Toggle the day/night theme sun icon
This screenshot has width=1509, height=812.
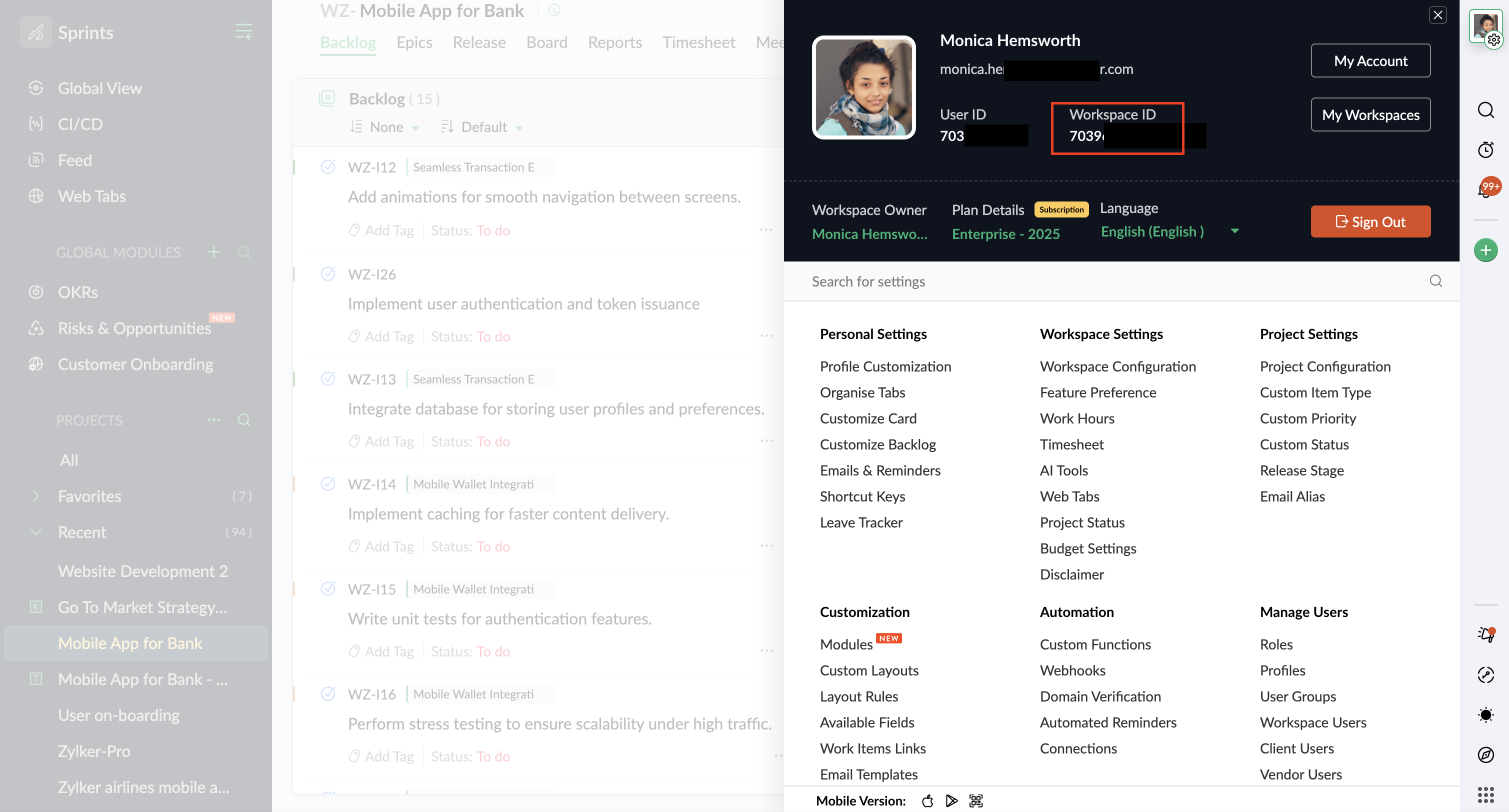point(1485,714)
